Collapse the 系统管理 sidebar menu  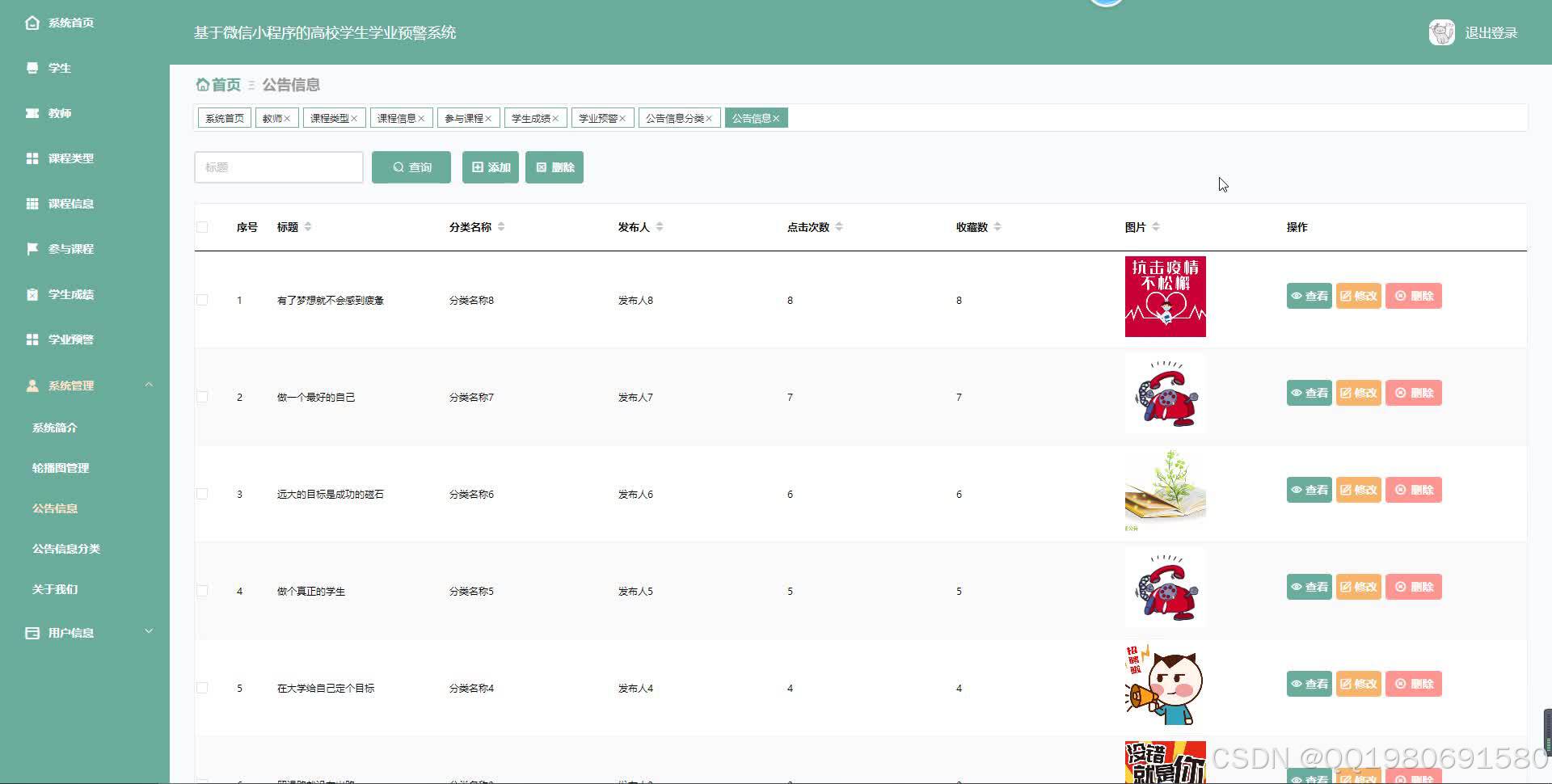tap(149, 385)
